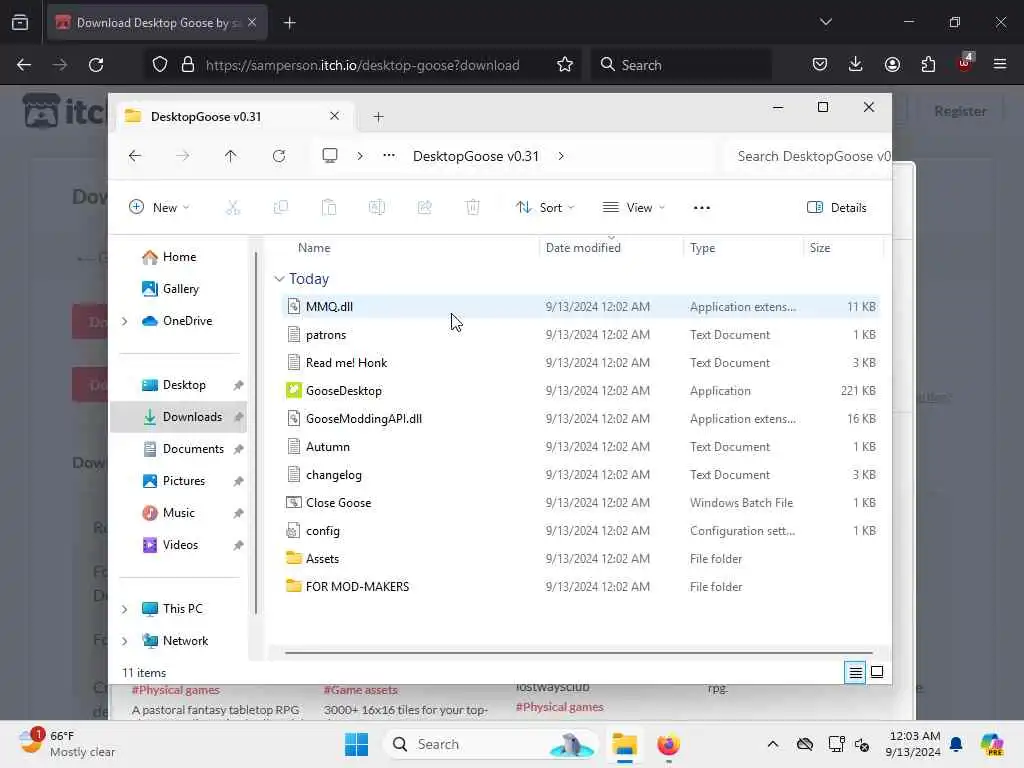Image resolution: width=1024 pixels, height=768 pixels.
Task: Click the Copy icon in Explorer toolbar
Action: point(281,208)
